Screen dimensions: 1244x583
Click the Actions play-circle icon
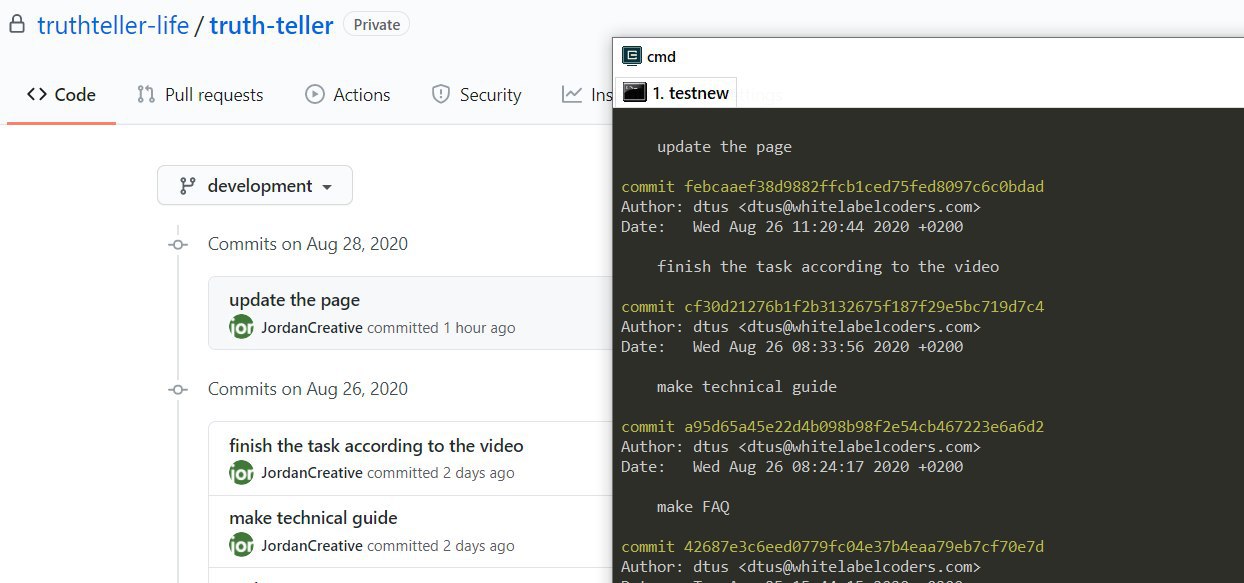click(314, 95)
